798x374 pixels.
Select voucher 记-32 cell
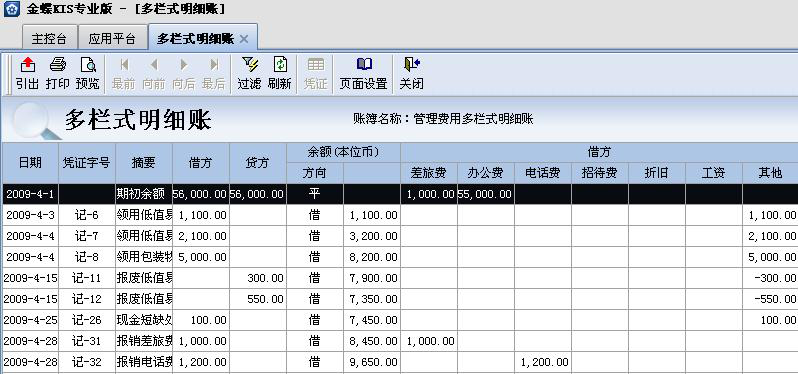[x=87, y=362]
